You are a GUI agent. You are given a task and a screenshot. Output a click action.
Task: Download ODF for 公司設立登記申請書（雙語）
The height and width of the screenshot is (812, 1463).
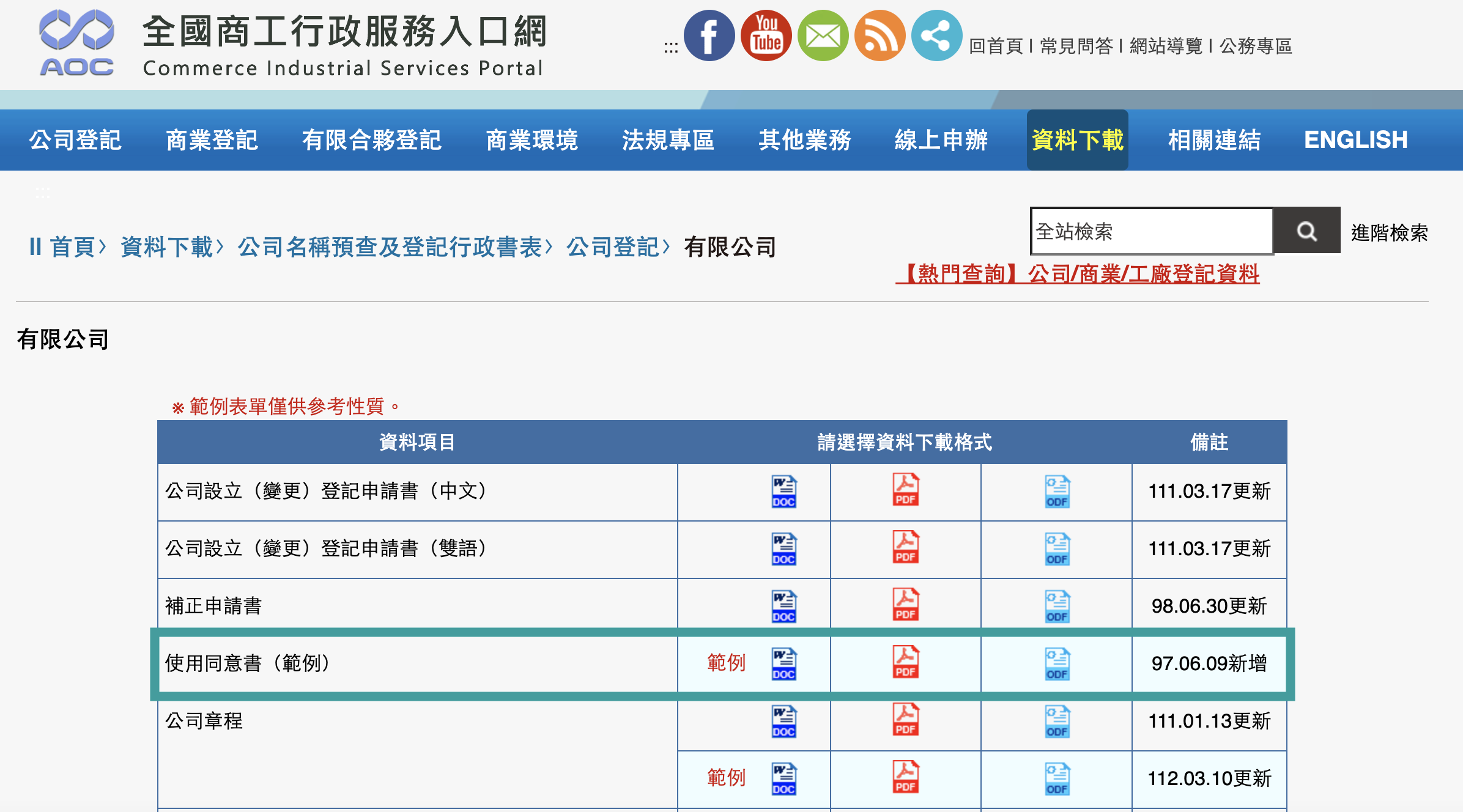pyautogui.click(x=1057, y=549)
